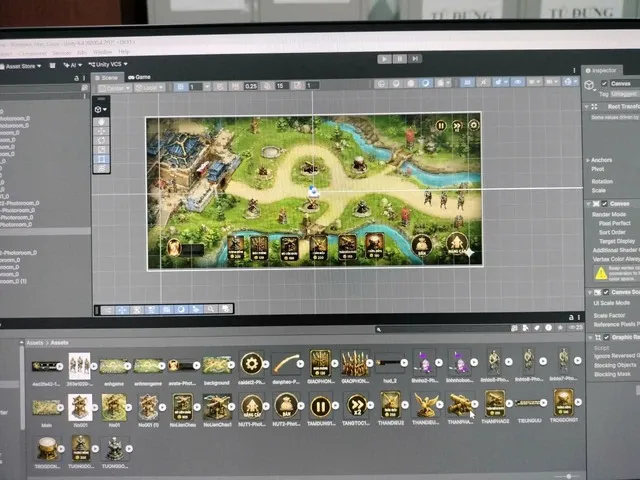Image resolution: width=640 pixels, height=480 pixels.
Task: Switch to the Game tab
Action: pyautogui.click(x=140, y=77)
